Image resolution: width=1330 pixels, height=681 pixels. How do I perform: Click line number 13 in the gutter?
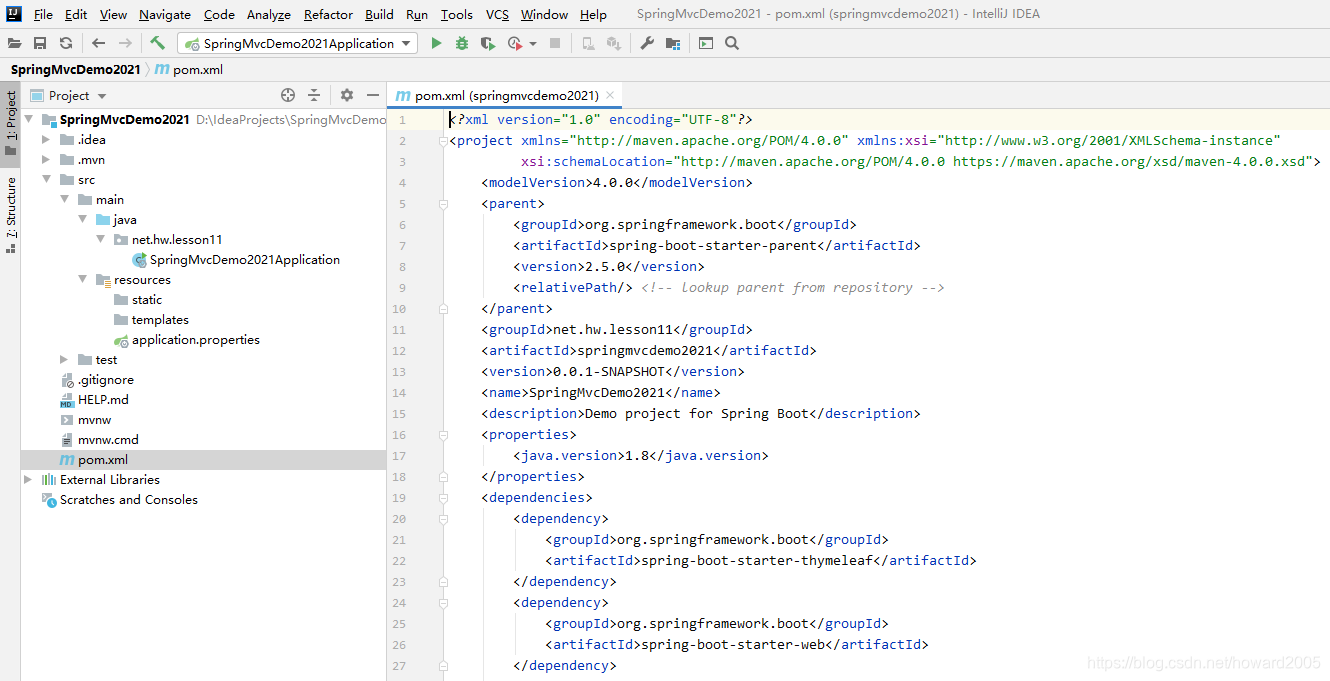click(399, 372)
